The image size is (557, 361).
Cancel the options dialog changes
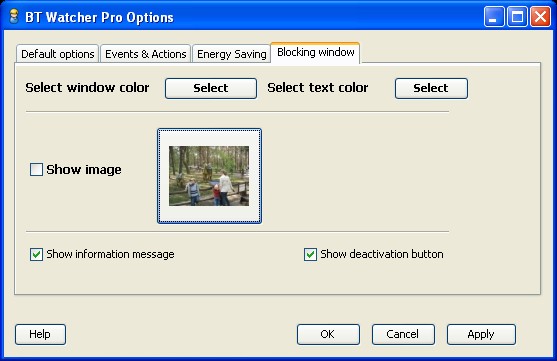(403, 334)
